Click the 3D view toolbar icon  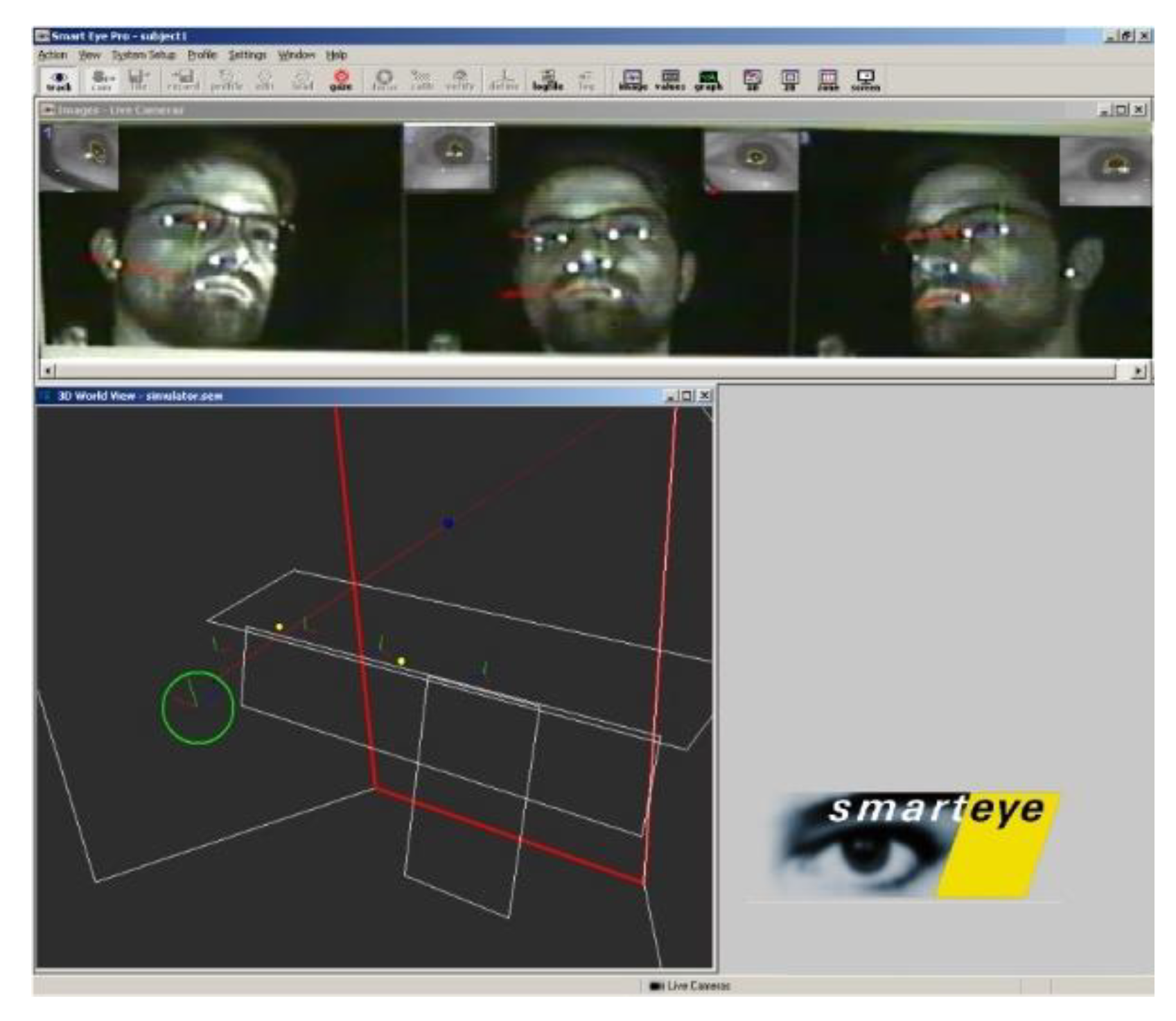(753, 80)
